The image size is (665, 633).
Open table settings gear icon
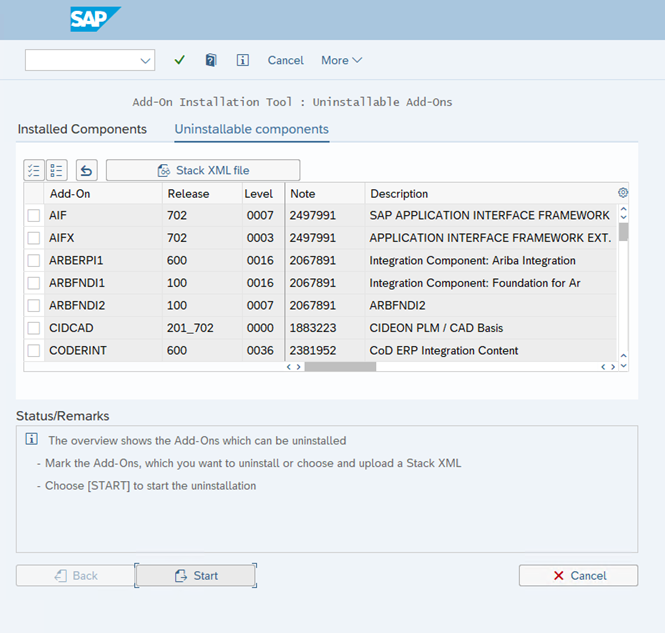click(x=623, y=193)
